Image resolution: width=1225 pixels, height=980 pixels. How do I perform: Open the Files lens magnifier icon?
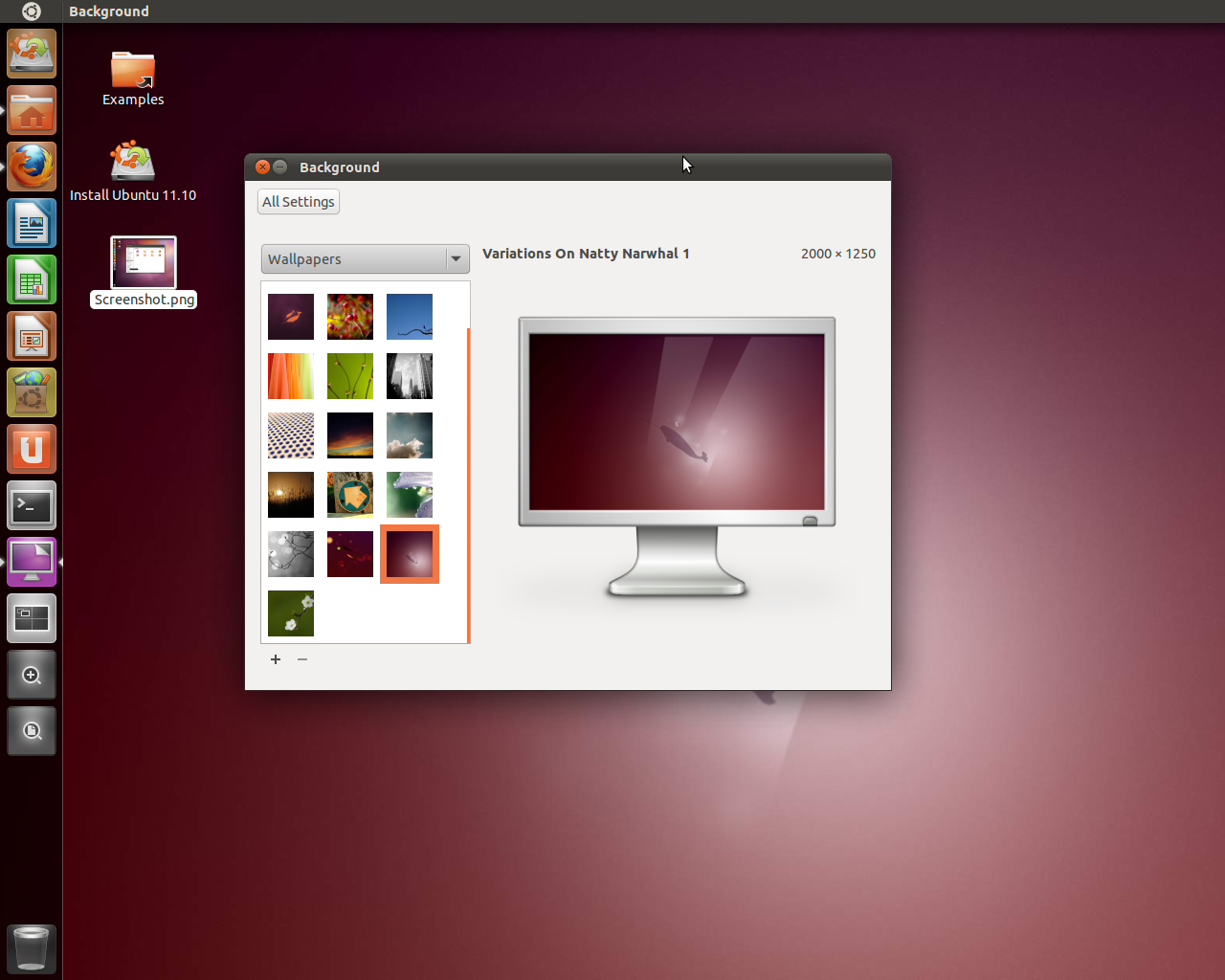[32, 731]
